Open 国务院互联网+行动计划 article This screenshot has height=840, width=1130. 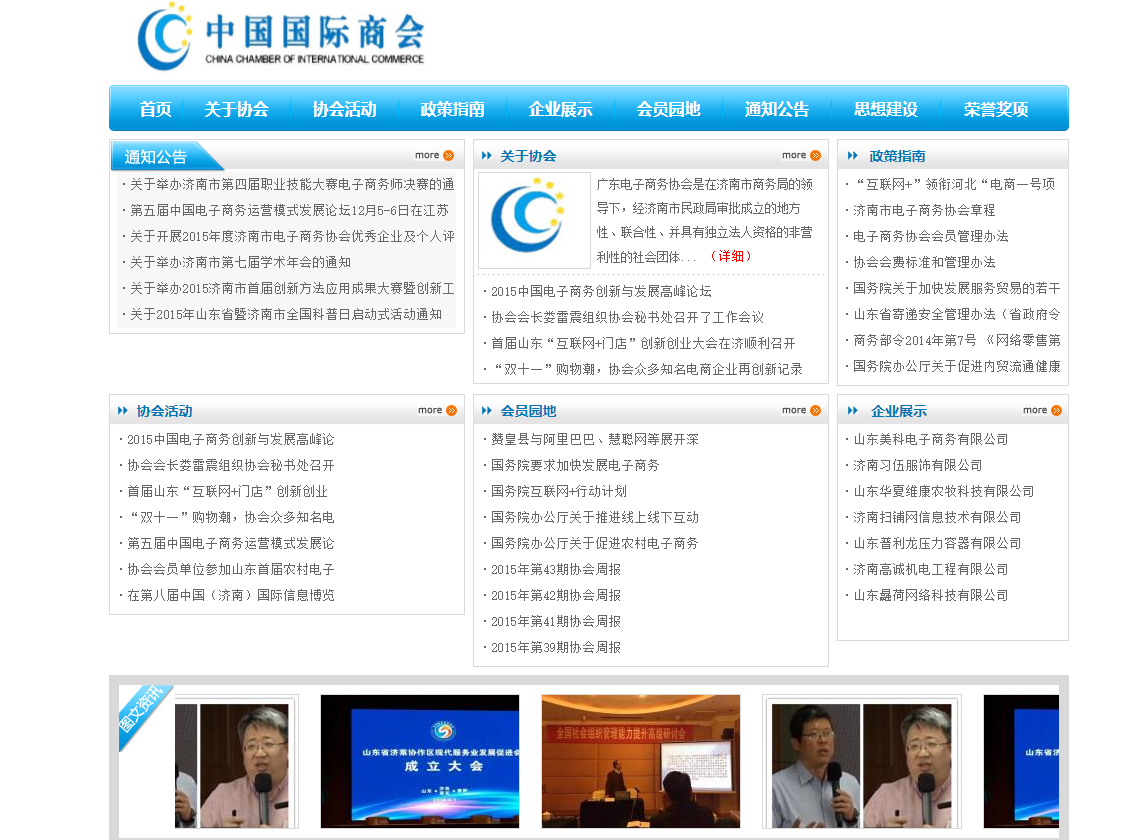point(559,491)
